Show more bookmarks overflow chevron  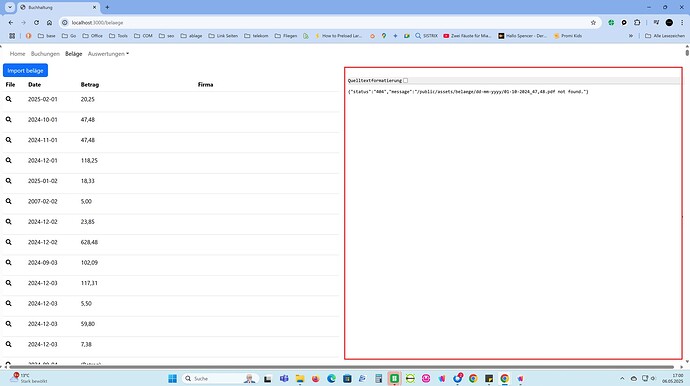point(631,36)
